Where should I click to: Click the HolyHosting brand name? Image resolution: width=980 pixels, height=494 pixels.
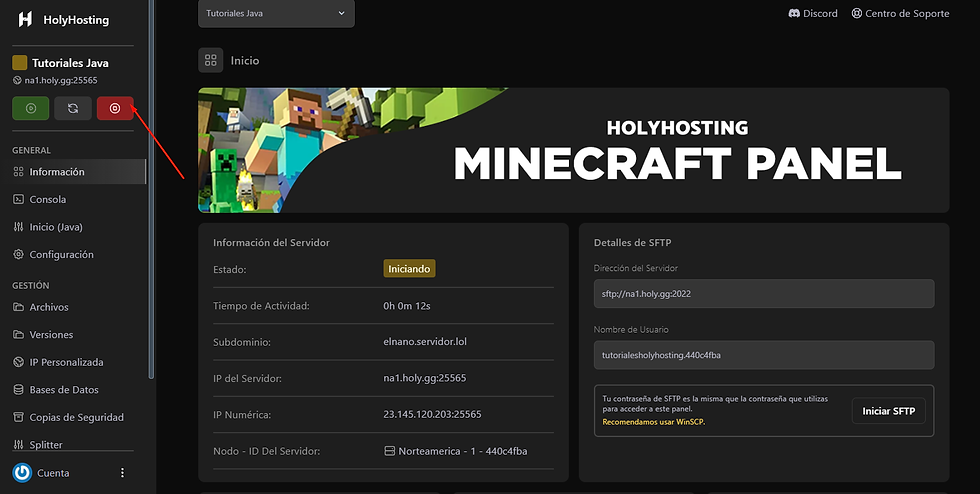click(76, 19)
